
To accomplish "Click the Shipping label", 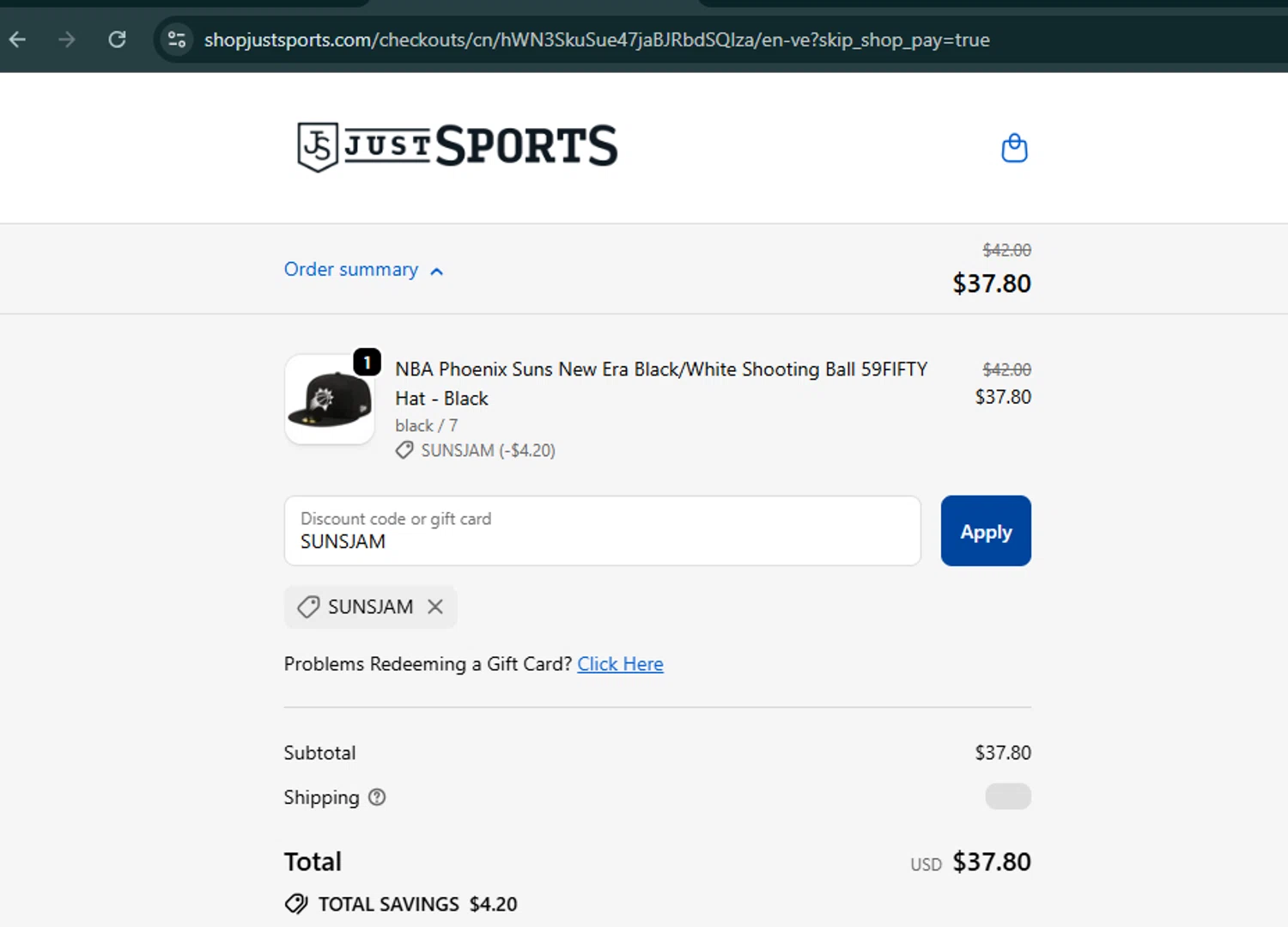I will pyautogui.click(x=321, y=797).
